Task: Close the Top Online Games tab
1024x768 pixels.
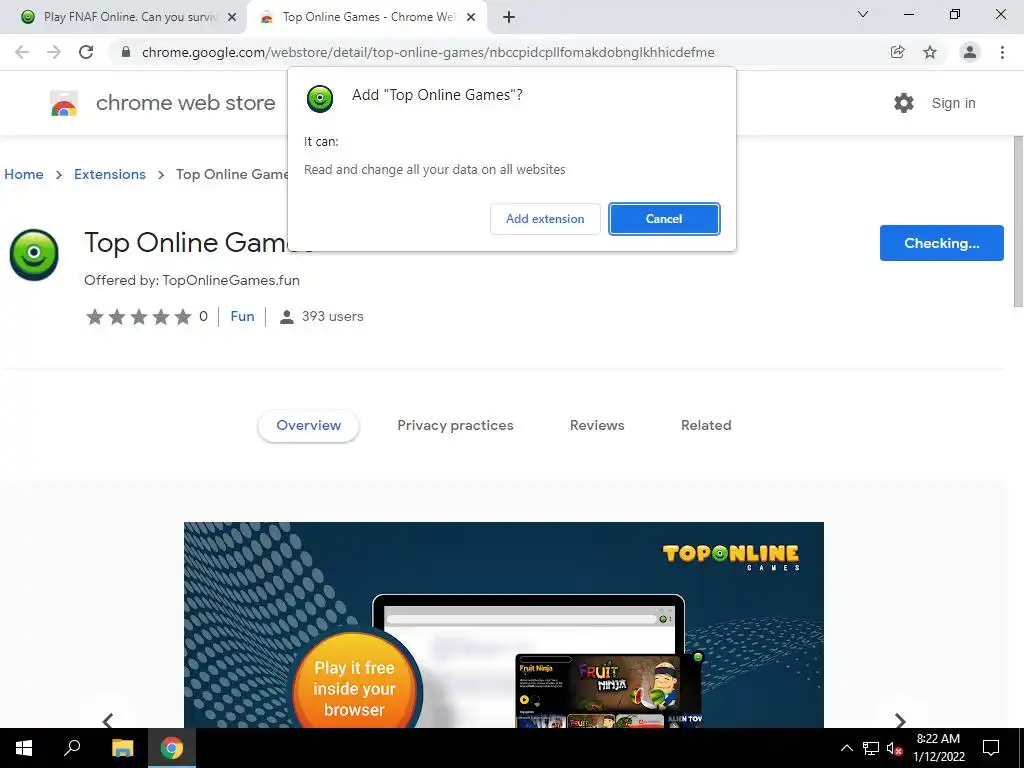Action: point(471,17)
